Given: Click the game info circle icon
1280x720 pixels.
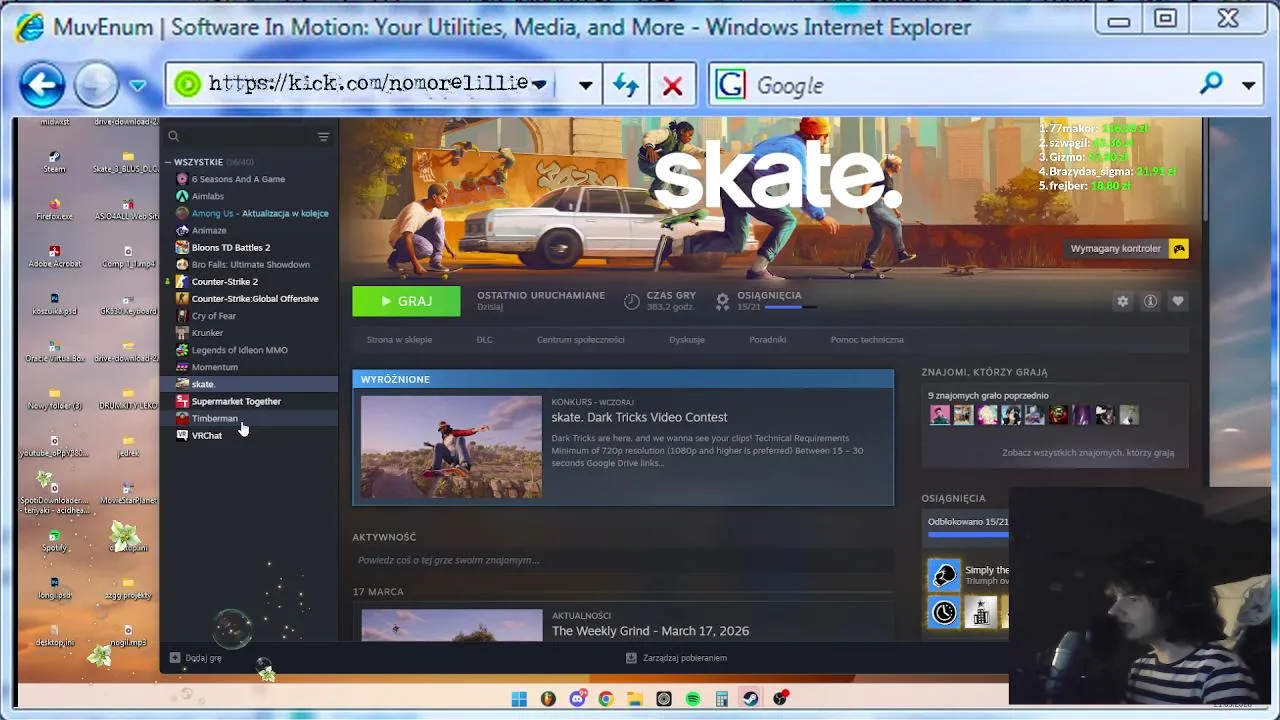Looking at the screenshot, I should pos(1150,301).
